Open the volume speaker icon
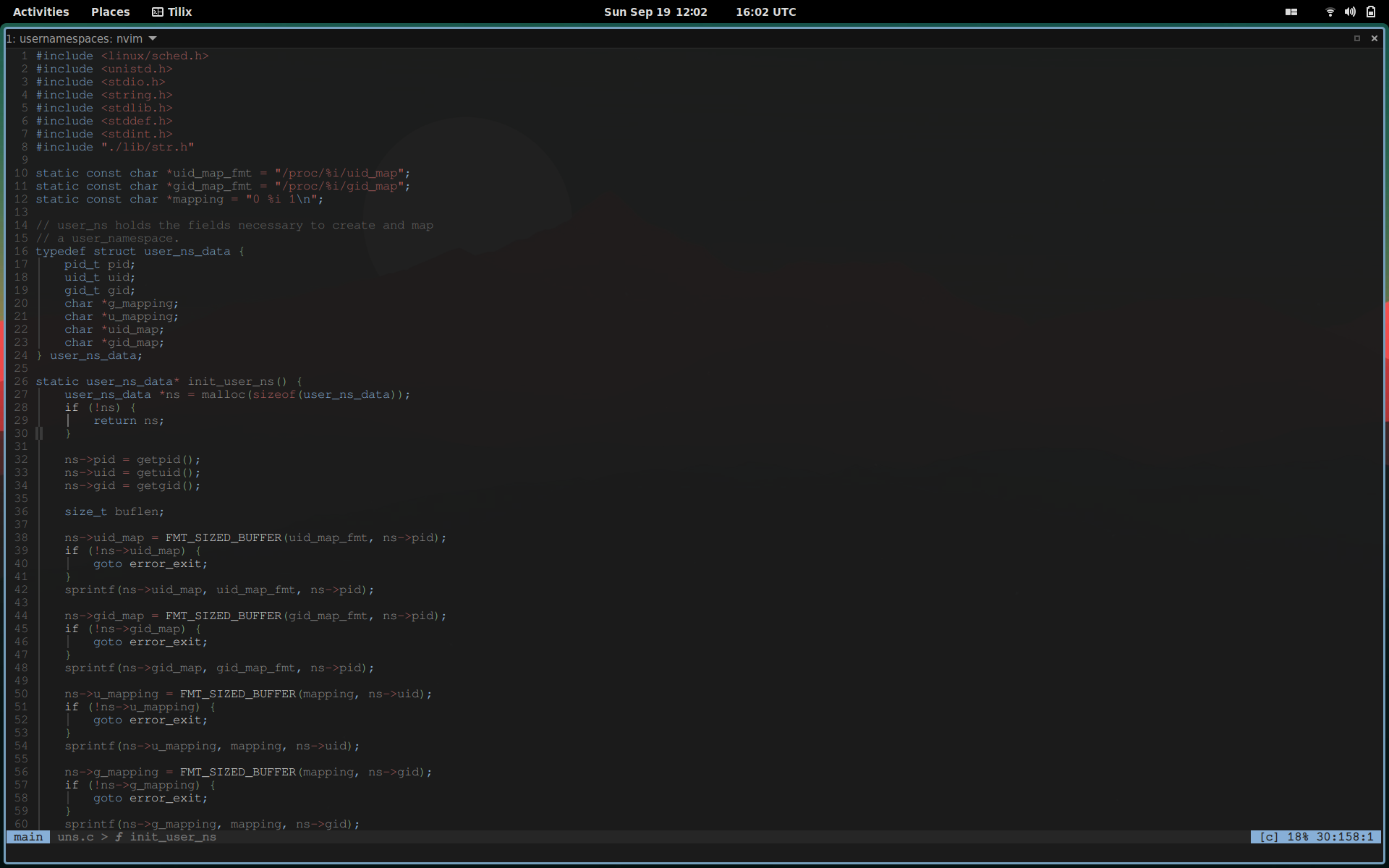This screenshot has width=1389, height=868. click(x=1350, y=12)
